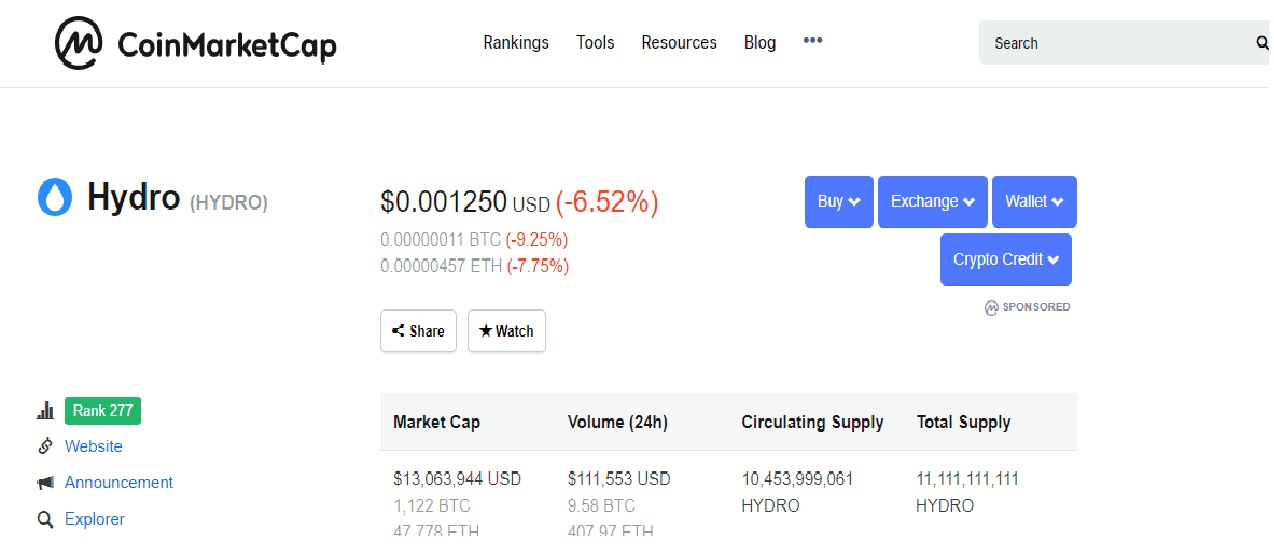The height and width of the screenshot is (555, 1274).
Task: Add Hydro to watchlist via Watch
Action: click(x=507, y=331)
